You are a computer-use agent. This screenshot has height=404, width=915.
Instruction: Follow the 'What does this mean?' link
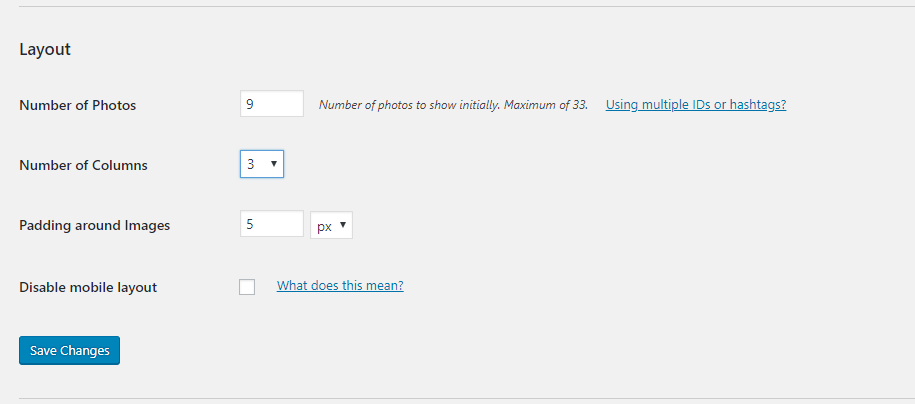[340, 286]
